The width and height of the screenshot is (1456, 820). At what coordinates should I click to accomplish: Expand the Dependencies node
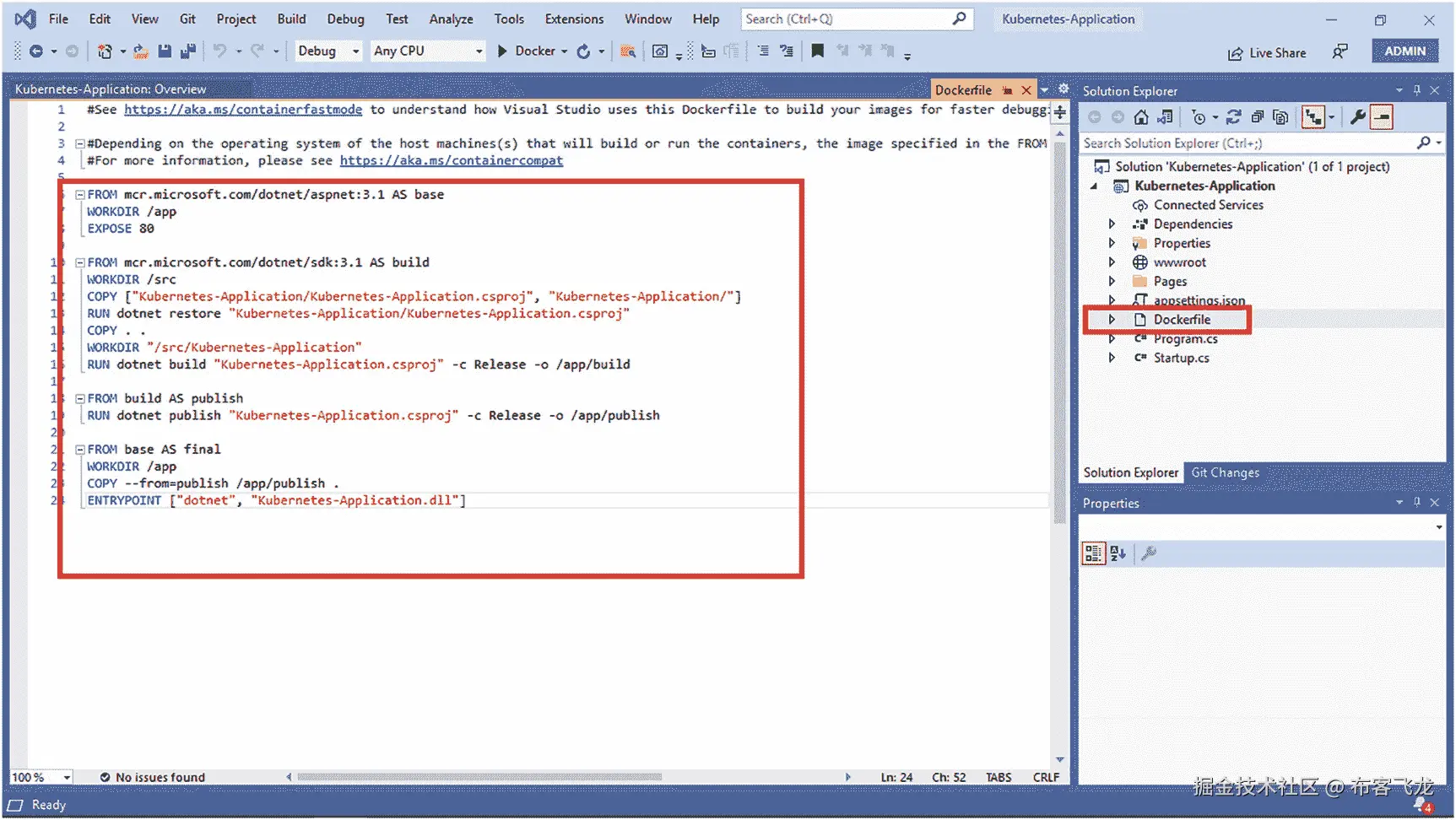click(x=1112, y=224)
